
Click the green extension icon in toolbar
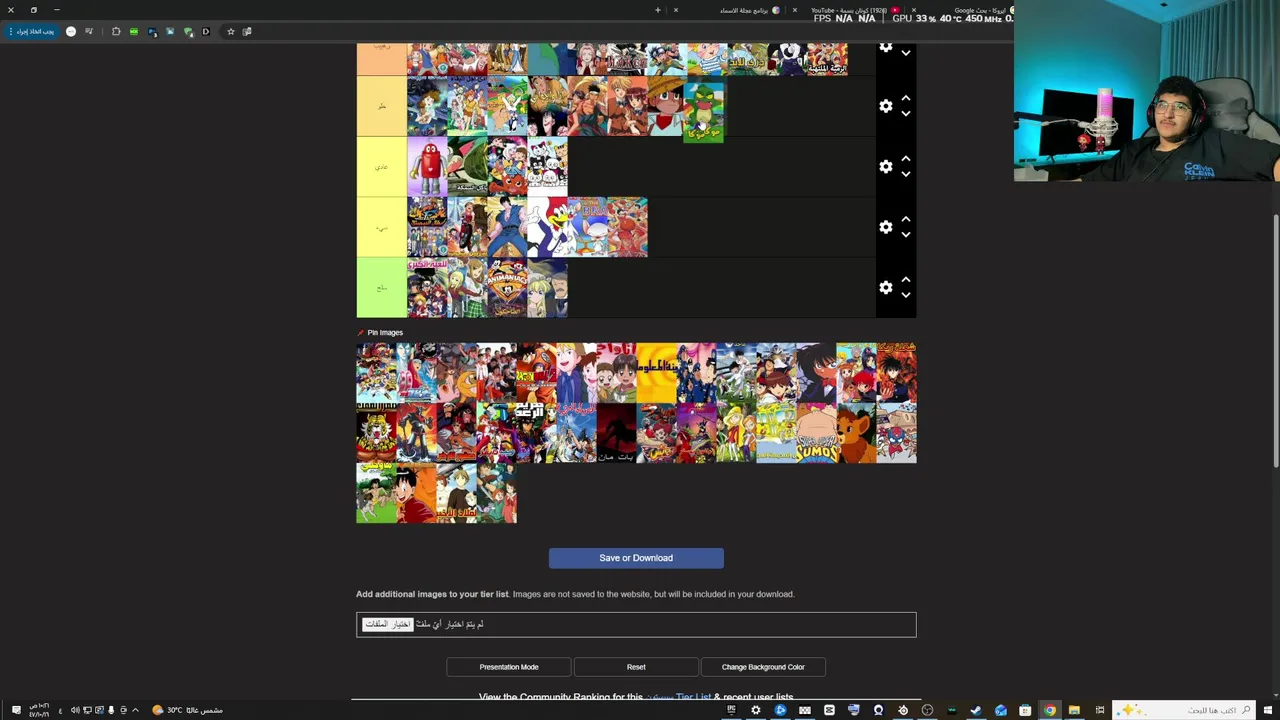[x=133, y=31]
